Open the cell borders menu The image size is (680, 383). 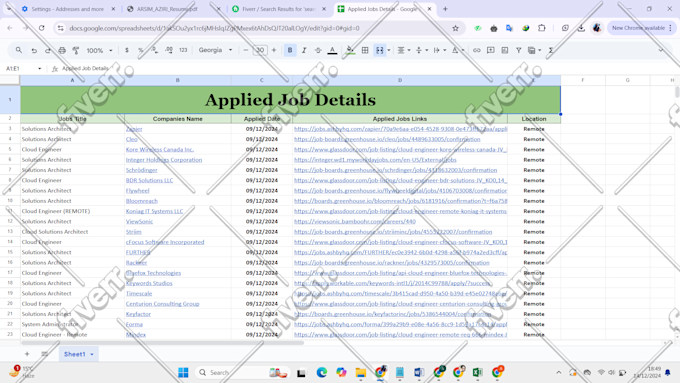tap(365, 50)
